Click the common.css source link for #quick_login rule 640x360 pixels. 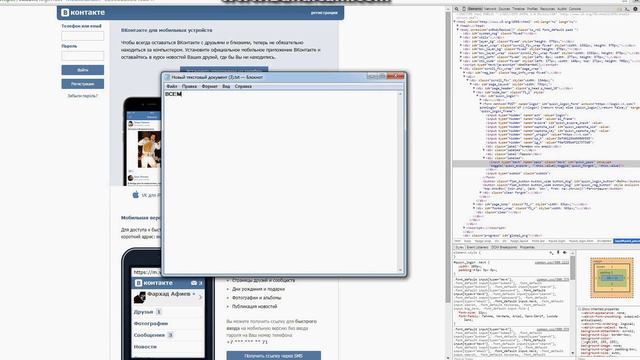click(552, 262)
